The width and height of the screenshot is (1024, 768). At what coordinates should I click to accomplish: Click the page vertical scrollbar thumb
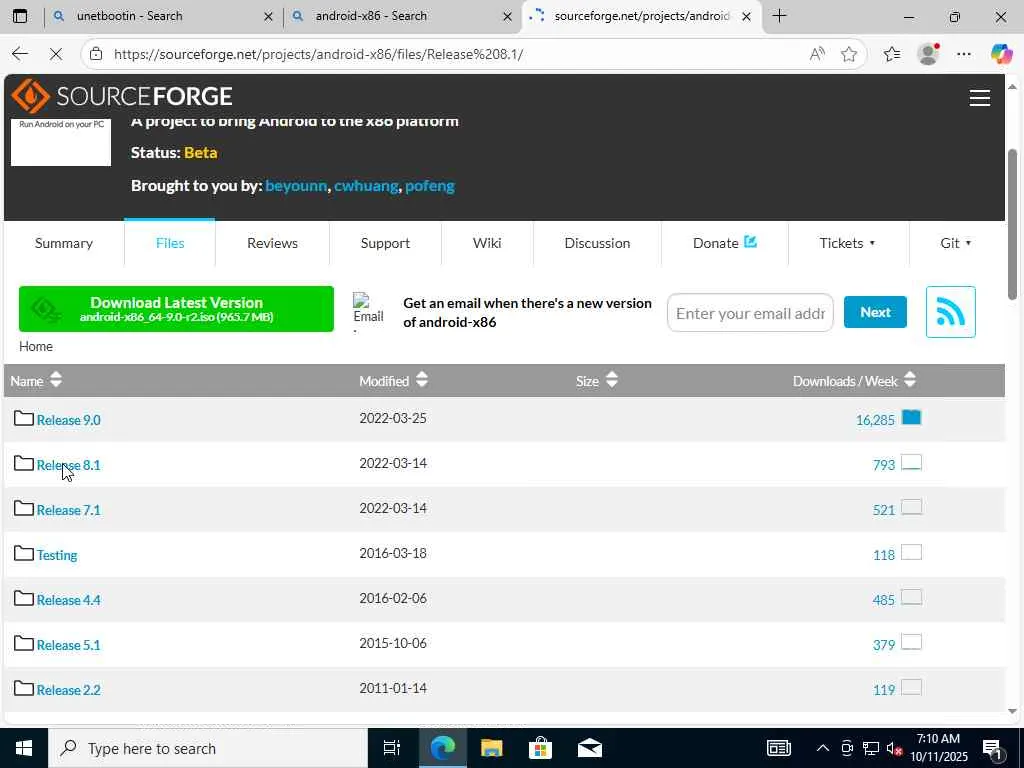[1012, 224]
